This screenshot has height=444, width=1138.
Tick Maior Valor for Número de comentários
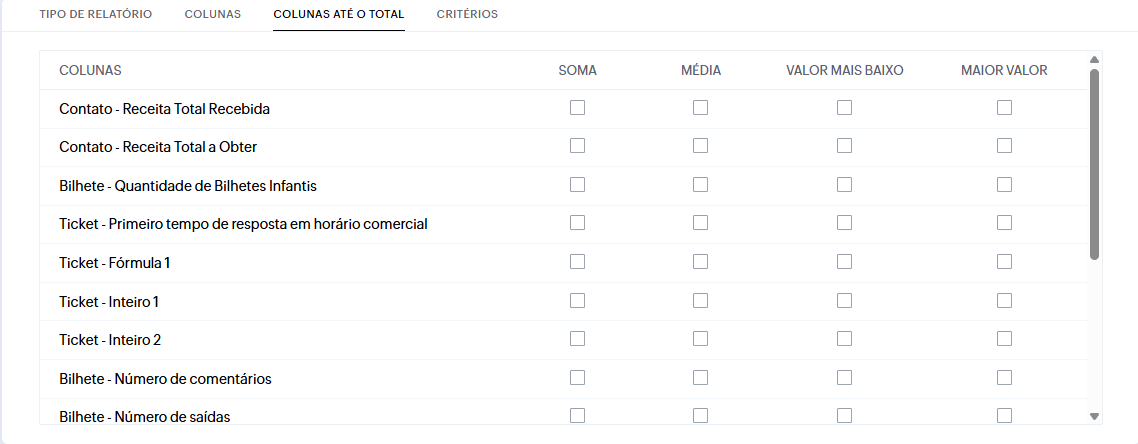pyautogui.click(x=1004, y=378)
